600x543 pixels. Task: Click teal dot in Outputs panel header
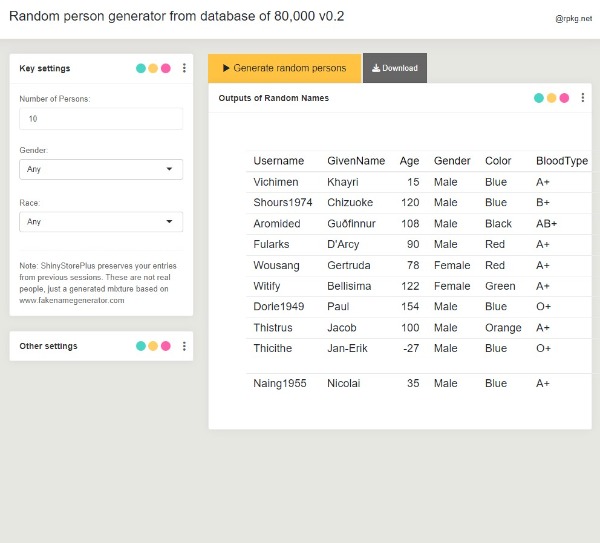(x=539, y=98)
